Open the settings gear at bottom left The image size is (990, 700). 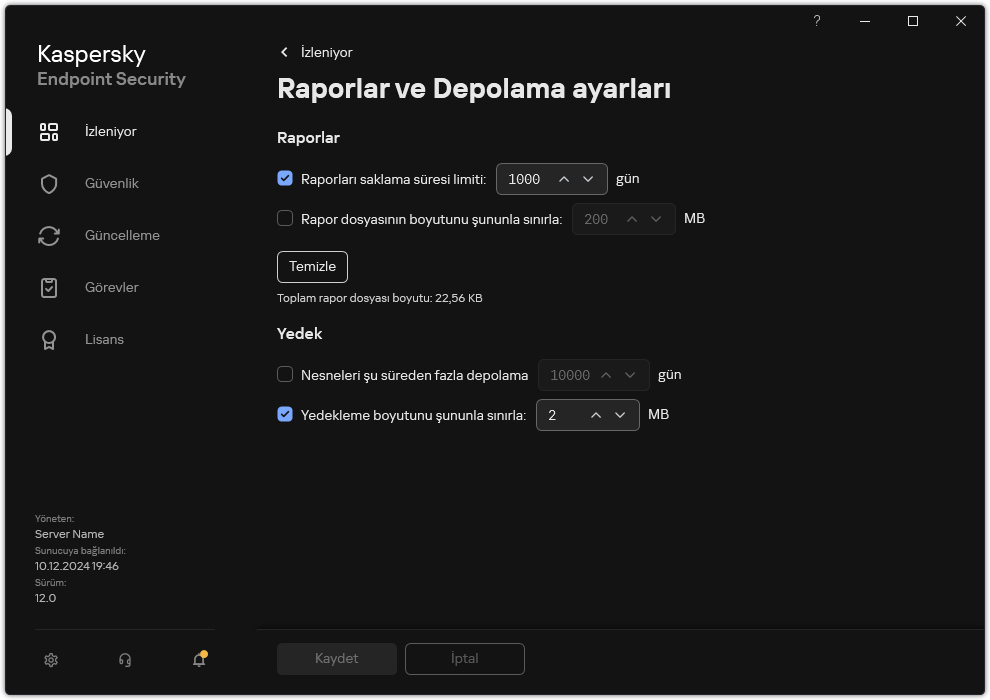[50, 660]
